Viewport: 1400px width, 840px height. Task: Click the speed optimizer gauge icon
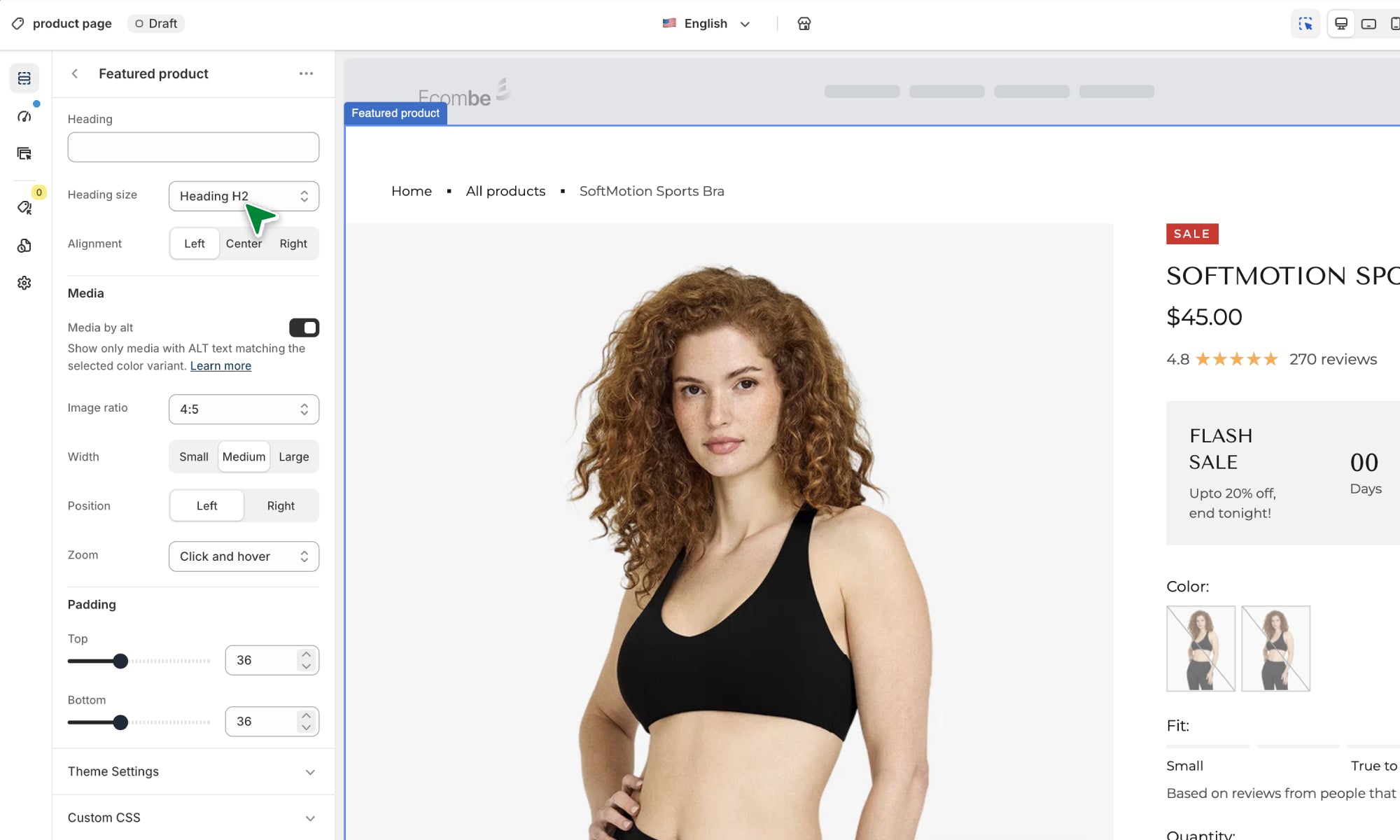[24, 116]
